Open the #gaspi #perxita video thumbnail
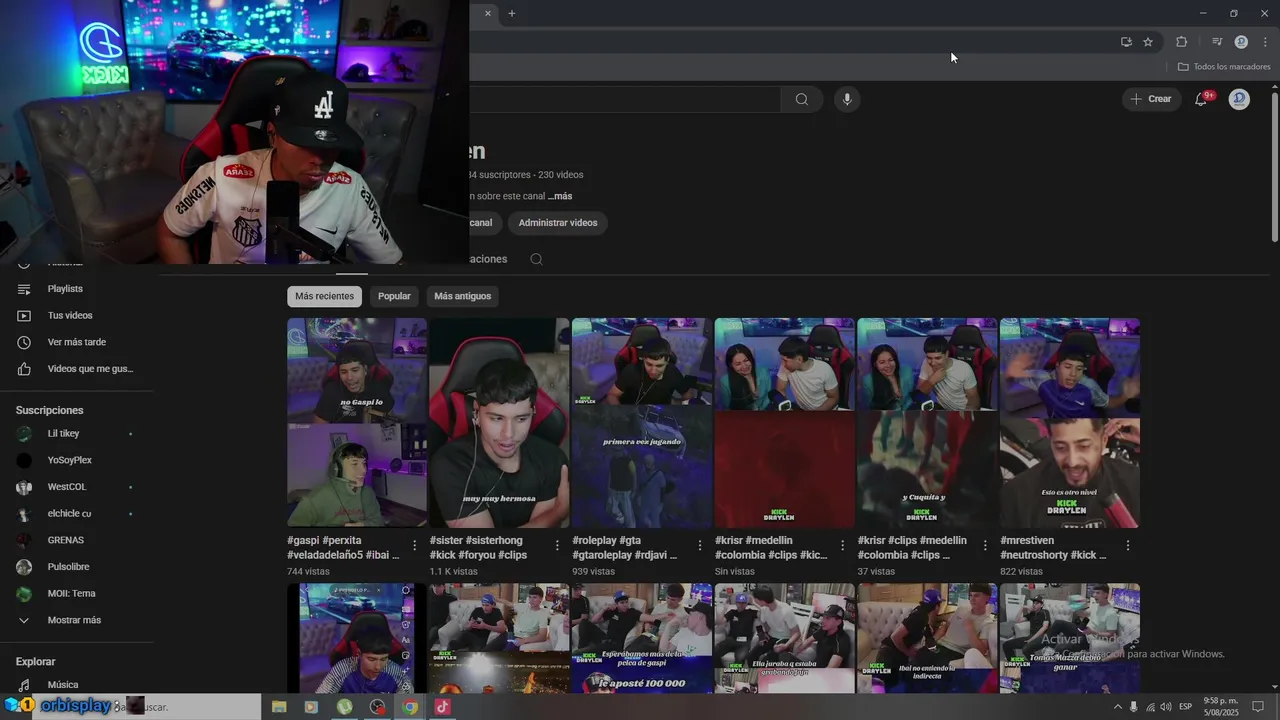 (357, 422)
